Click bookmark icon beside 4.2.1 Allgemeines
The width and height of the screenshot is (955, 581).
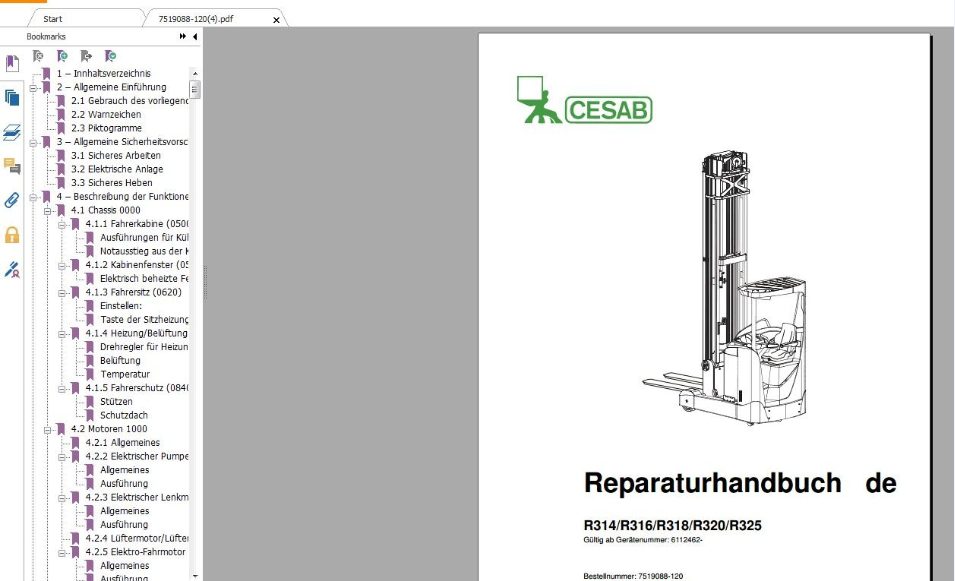click(x=76, y=443)
